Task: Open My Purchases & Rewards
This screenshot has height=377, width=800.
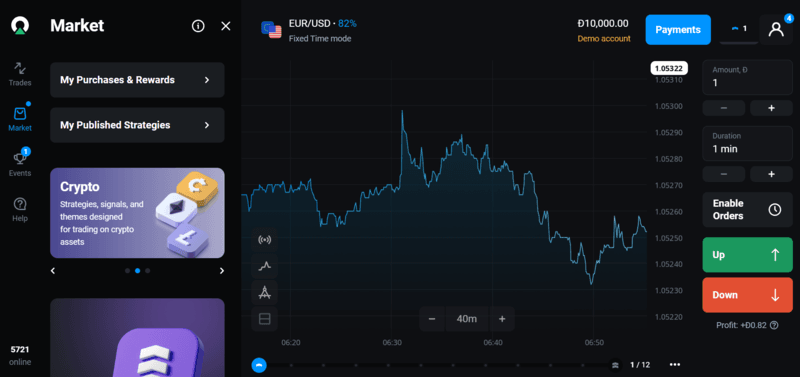Action: pos(137,80)
